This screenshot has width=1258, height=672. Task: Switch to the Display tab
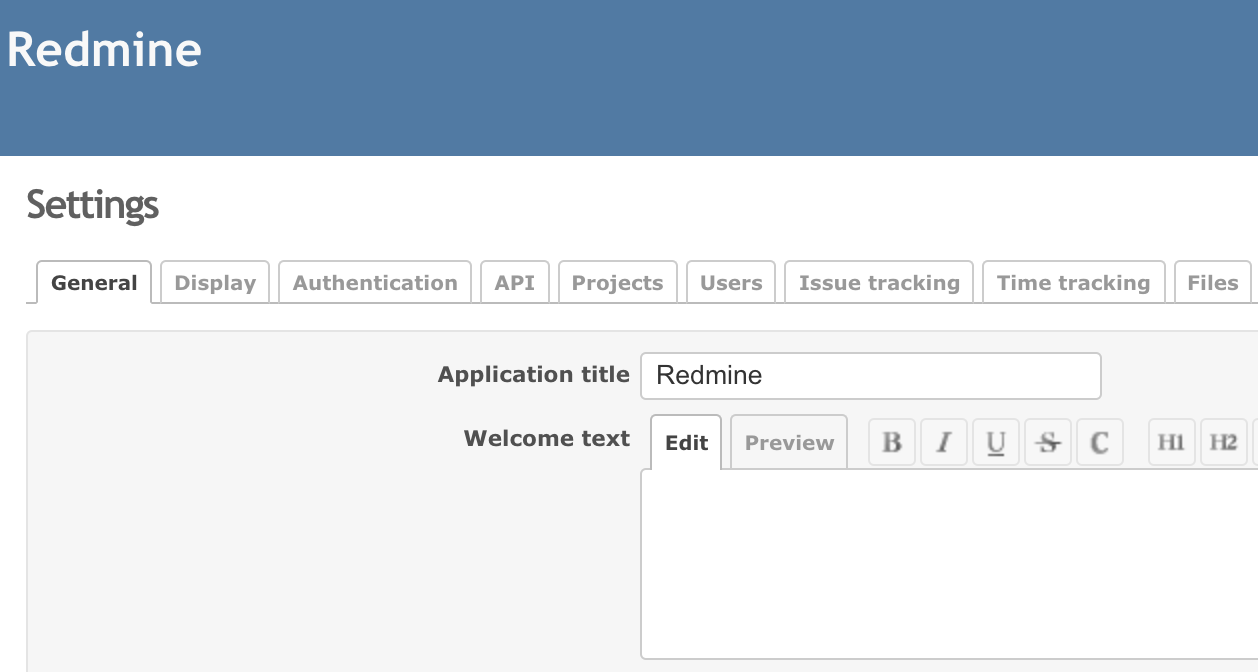coord(215,283)
